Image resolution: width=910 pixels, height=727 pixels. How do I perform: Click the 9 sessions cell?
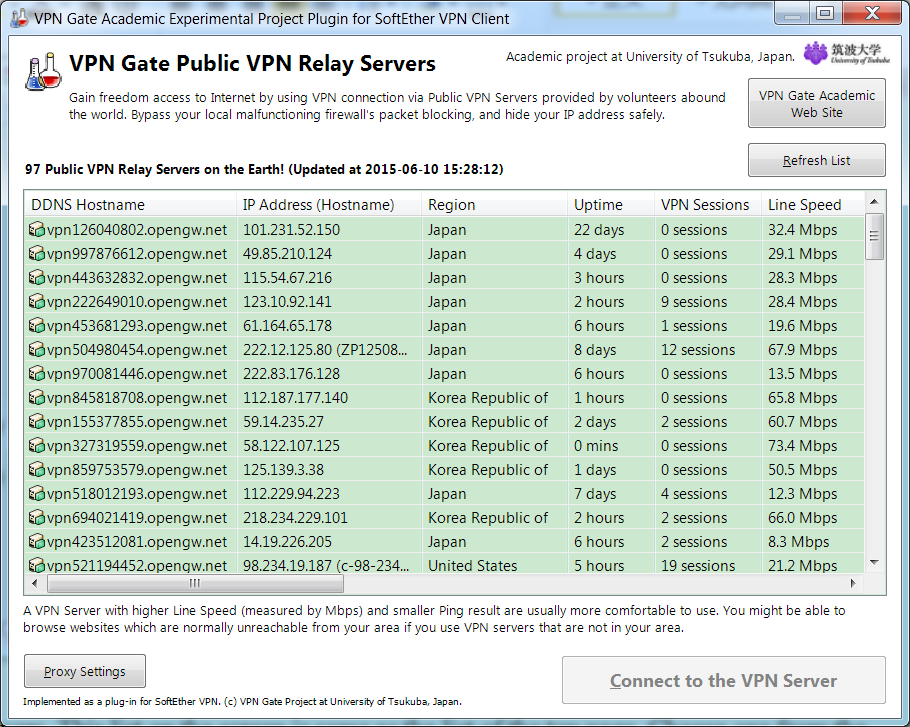click(694, 302)
